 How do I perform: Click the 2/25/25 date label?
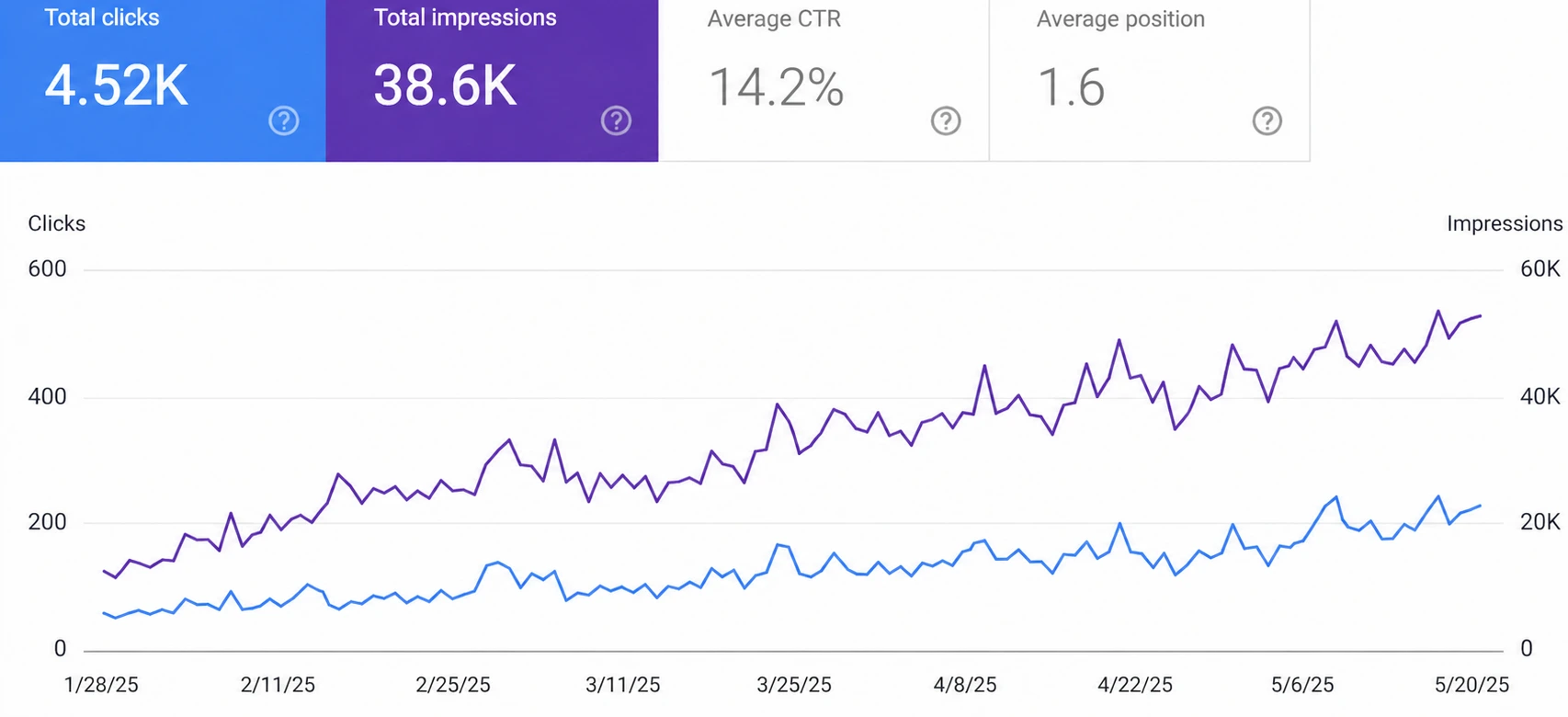(453, 685)
